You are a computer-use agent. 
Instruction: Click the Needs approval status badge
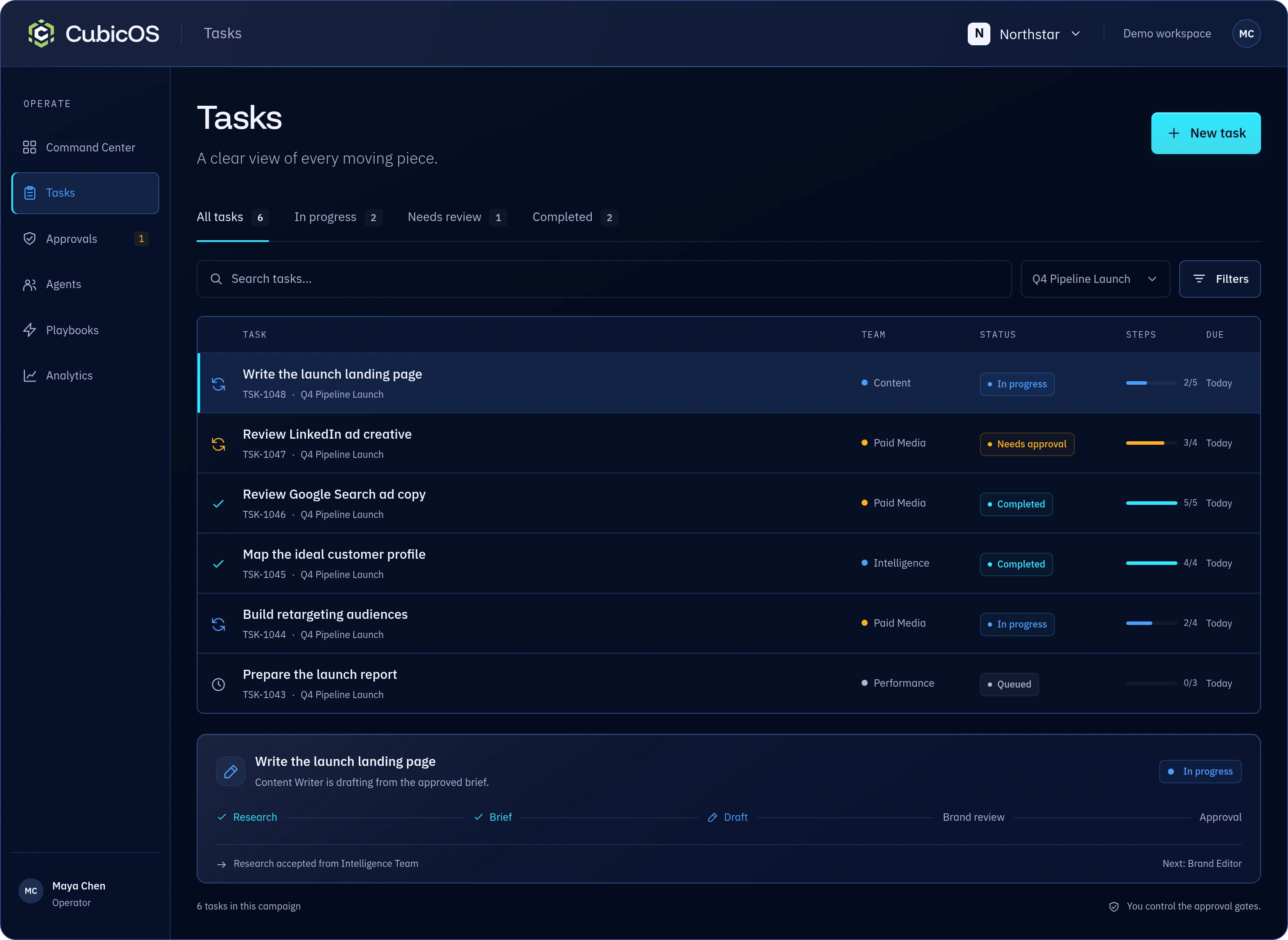pyautogui.click(x=1027, y=444)
